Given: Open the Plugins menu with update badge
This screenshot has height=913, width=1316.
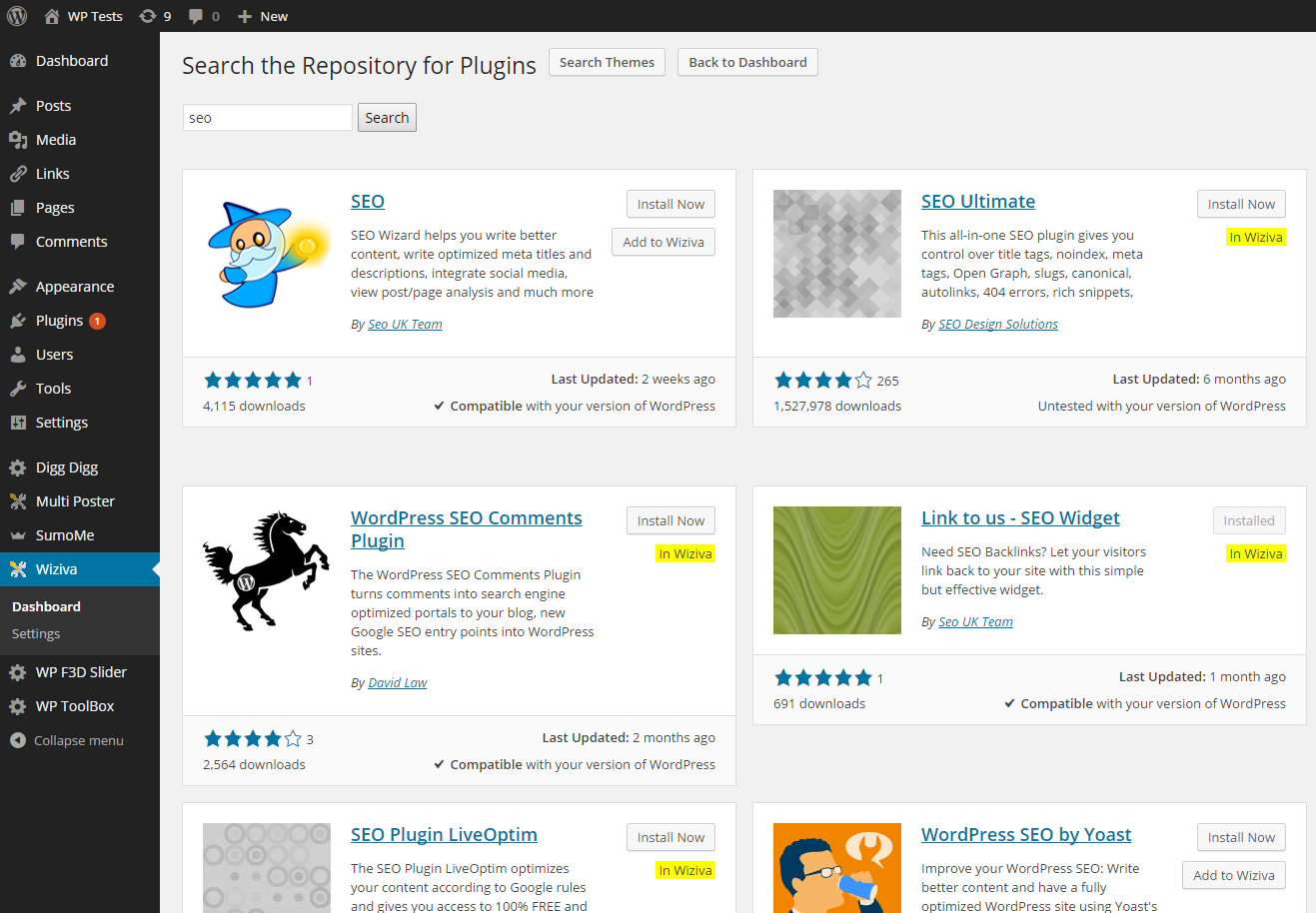Looking at the screenshot, I should 80,321.
